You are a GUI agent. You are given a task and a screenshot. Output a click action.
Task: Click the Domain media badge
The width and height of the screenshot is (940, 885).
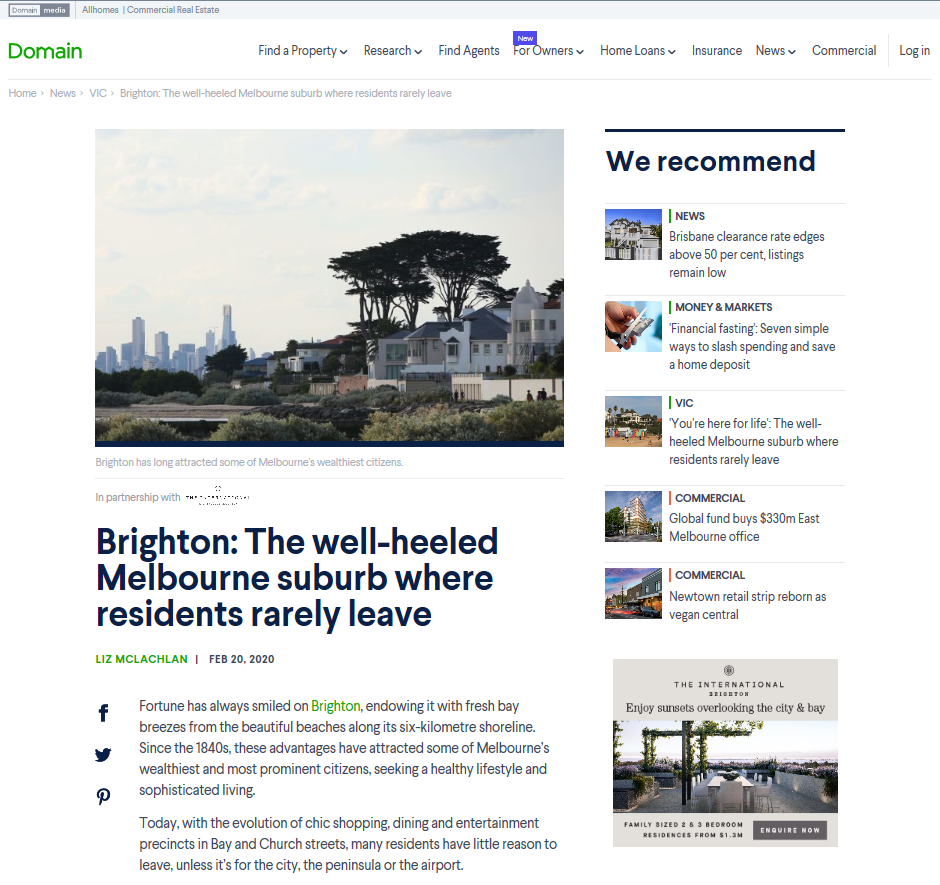pyautogui.click(x=39, y=10)
